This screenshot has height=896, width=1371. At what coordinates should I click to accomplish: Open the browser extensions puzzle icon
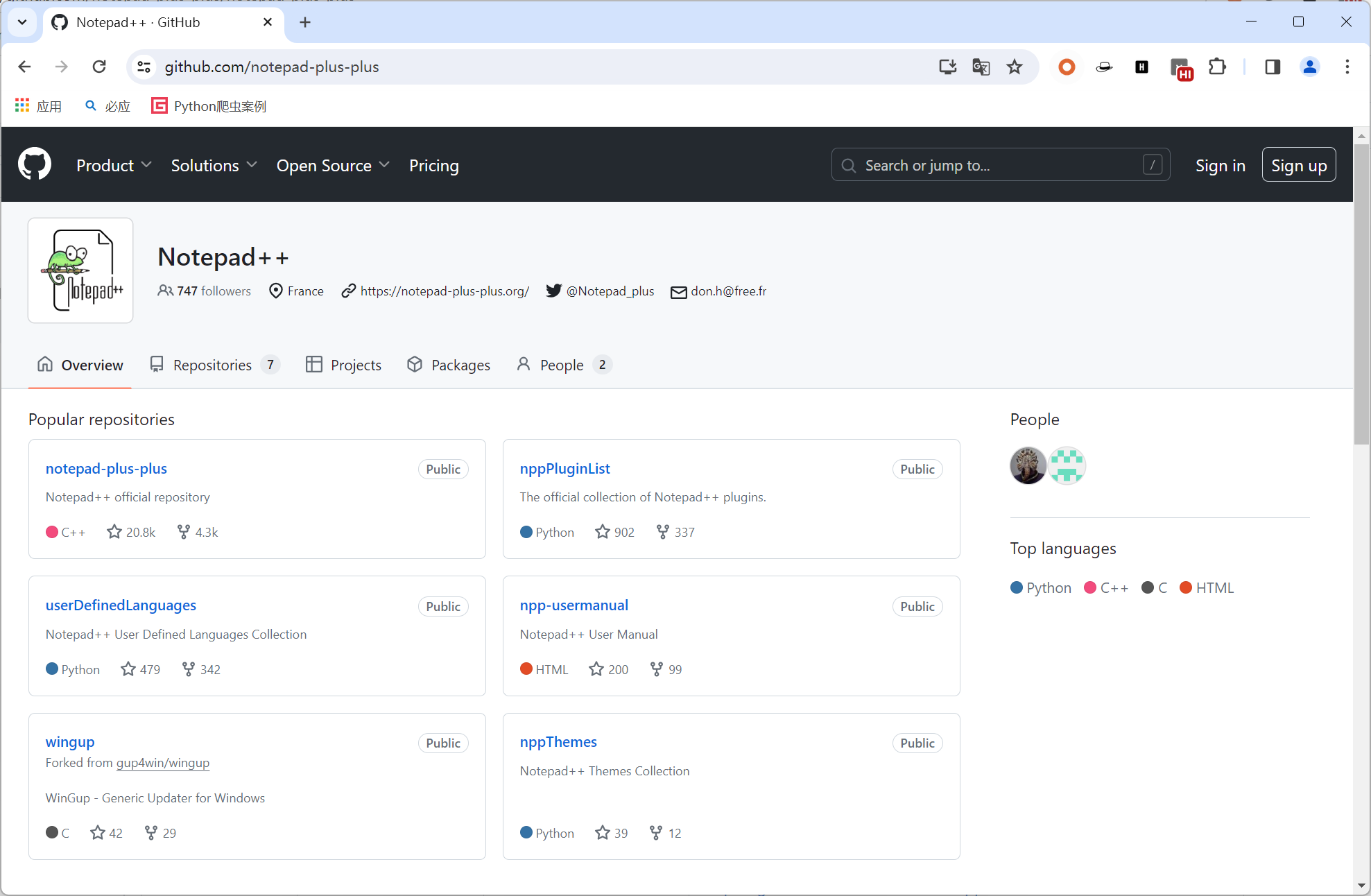coord(1217,67)
